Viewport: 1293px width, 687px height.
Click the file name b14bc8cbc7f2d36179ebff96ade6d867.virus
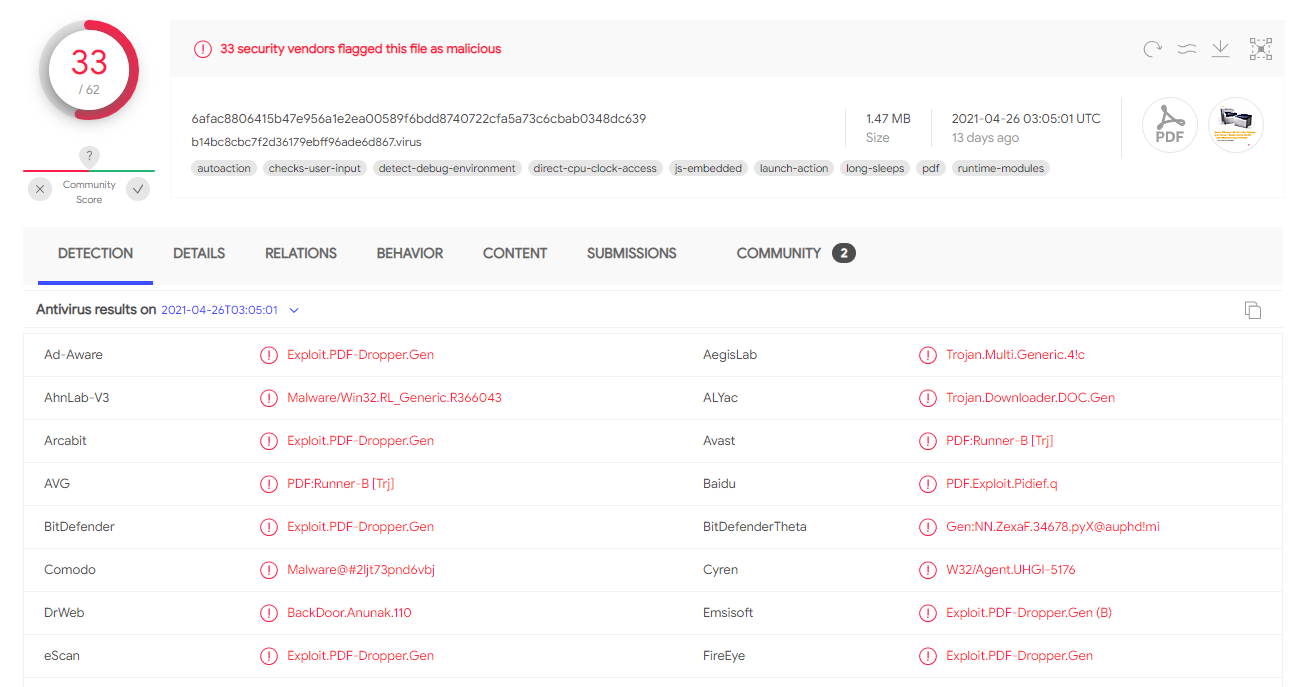coord(307,142)
